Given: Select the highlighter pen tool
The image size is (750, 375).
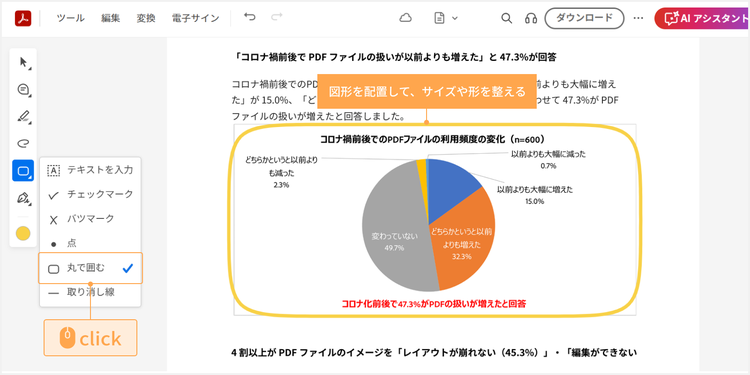Looking at the screenshot, I should (23, 116).
